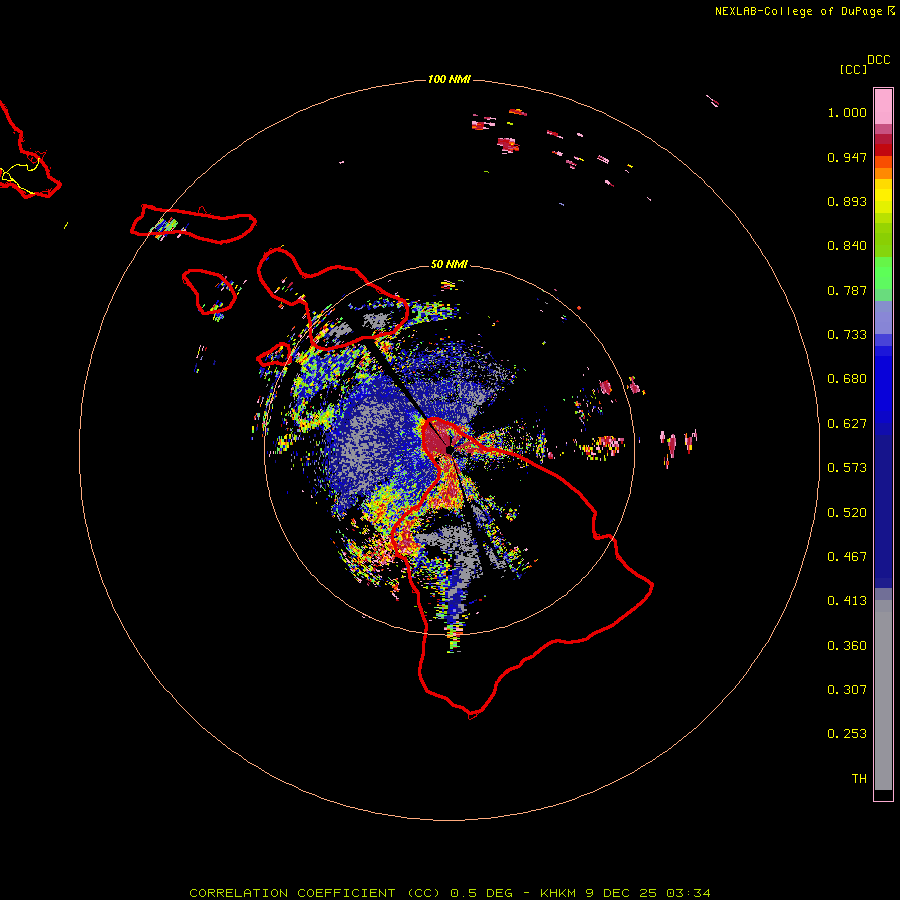Click the 1.000 scale value

tap(847, 112)
